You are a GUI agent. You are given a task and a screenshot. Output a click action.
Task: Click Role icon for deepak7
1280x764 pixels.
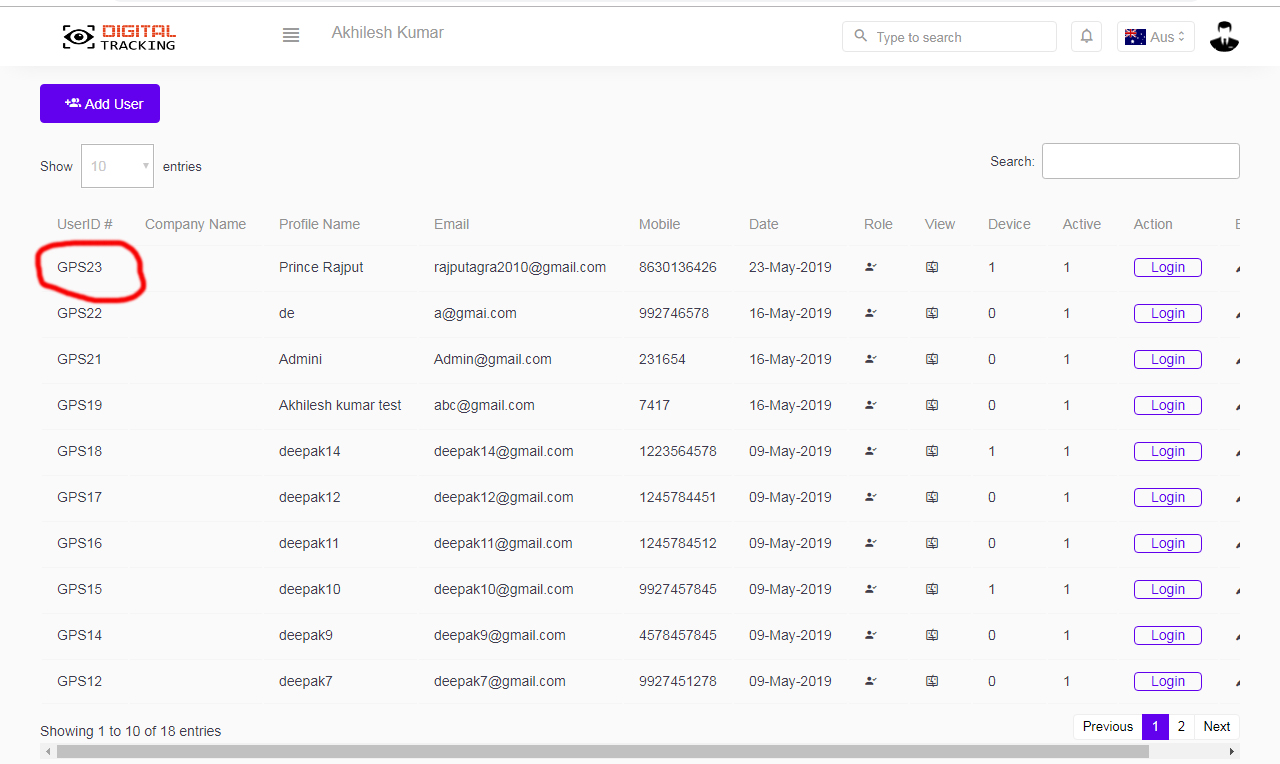(871, 681)
